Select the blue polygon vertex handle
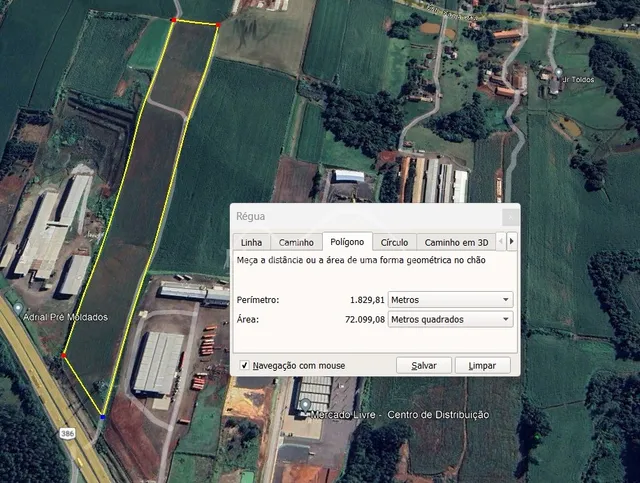 click(103, 417)
